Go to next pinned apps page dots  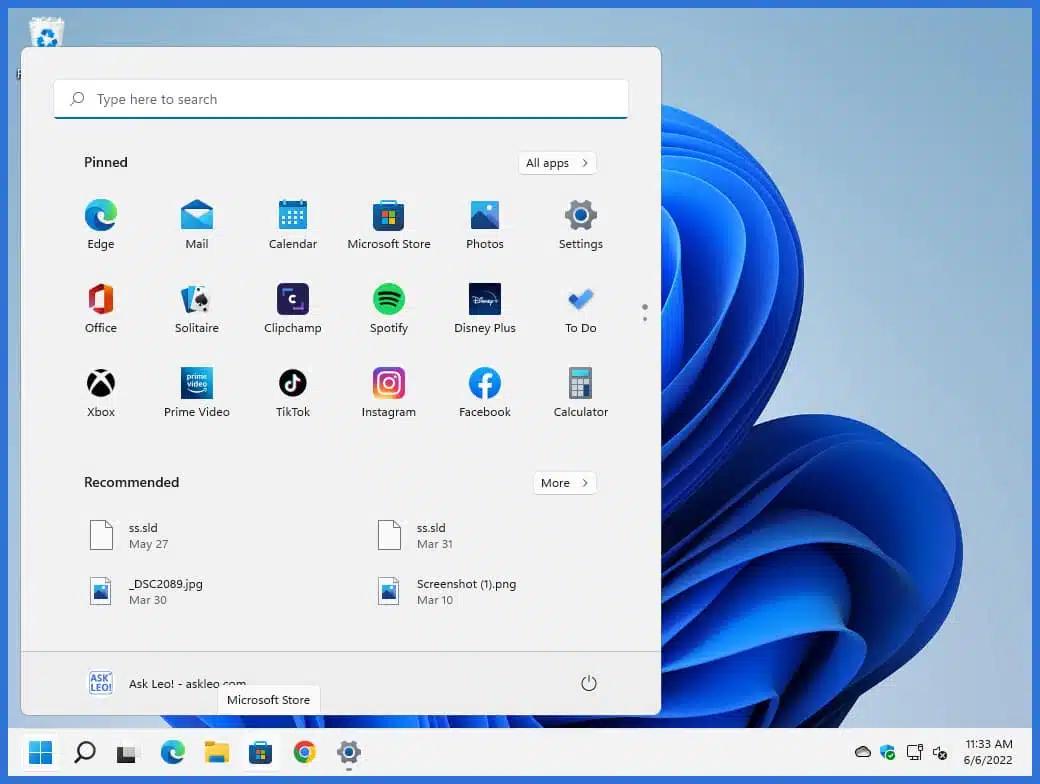(645, 313)
